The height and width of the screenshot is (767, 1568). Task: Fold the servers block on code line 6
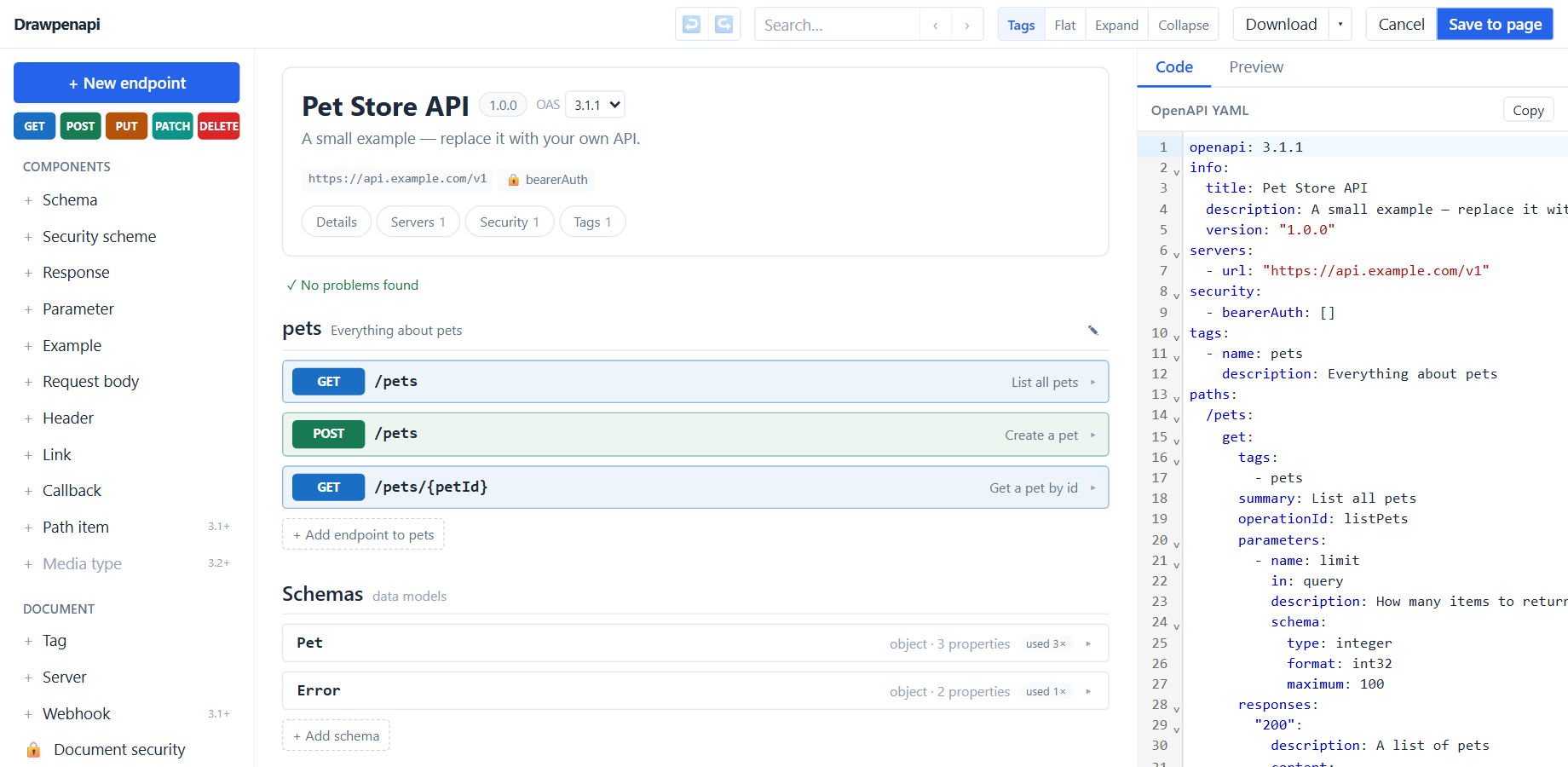click(1177, 254)
